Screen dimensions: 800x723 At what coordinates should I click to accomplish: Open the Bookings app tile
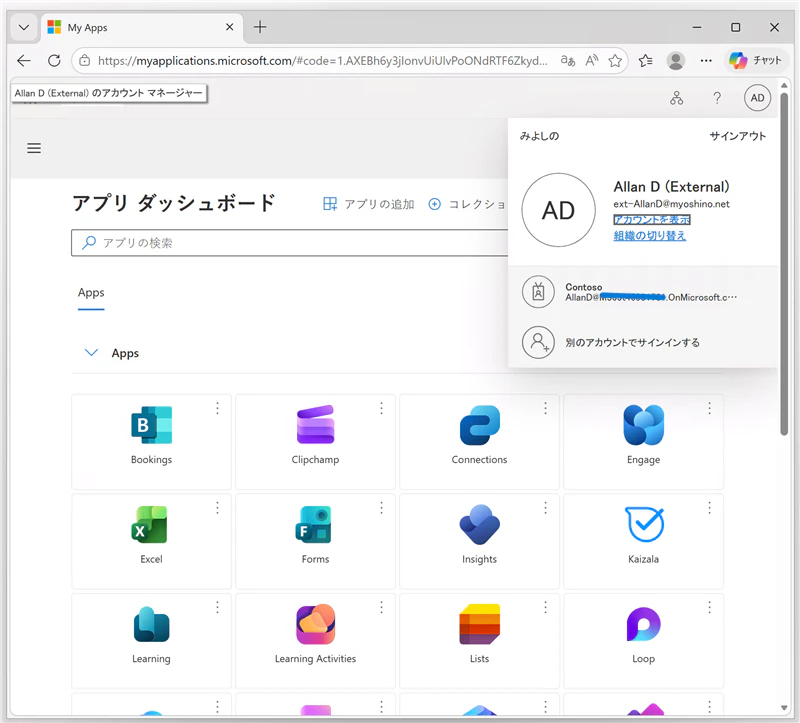coord(151,441)
